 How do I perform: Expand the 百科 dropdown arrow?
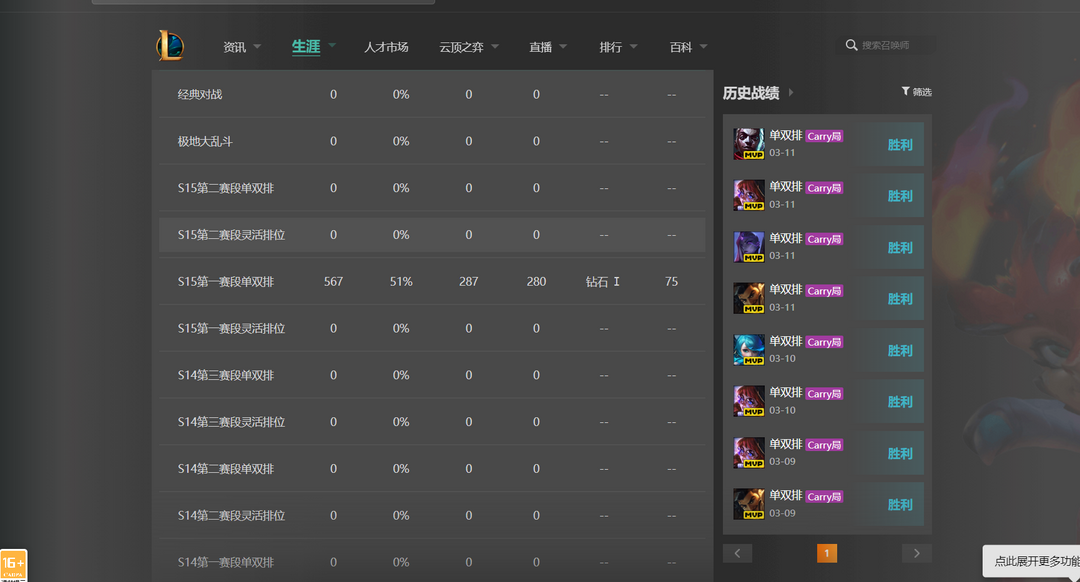703,46
